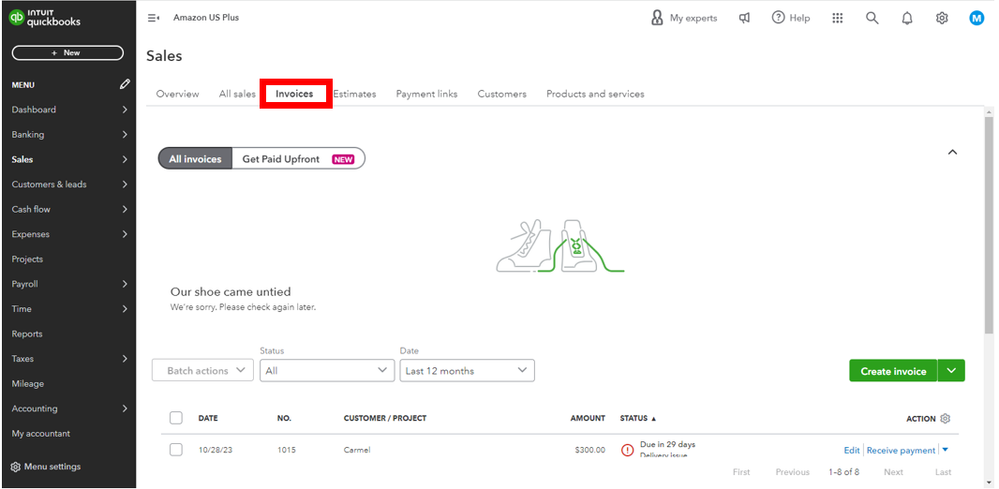Expand the Cash flow submenu chevron
The width and height of the screenshot is (999, 489).
[125, 209]
